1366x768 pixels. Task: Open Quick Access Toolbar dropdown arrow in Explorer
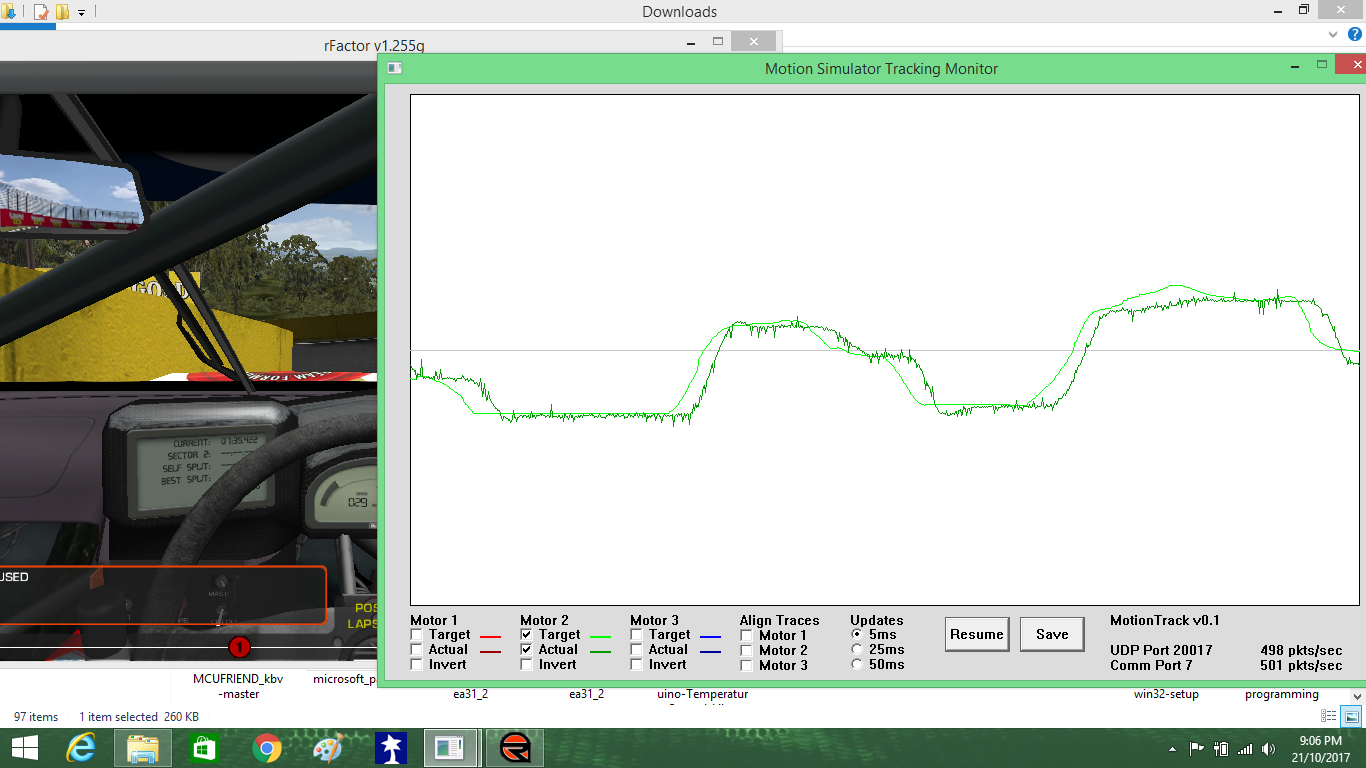point(81,13)
